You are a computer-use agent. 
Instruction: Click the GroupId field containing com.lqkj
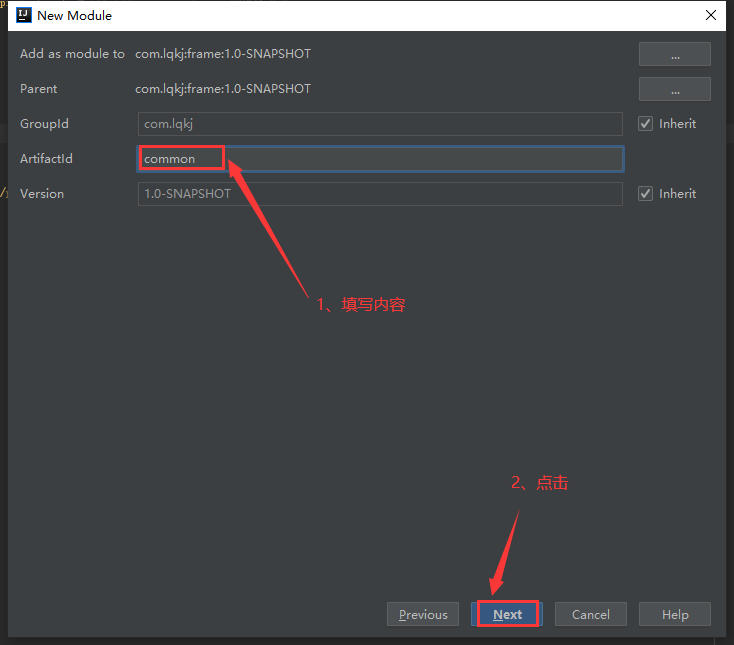[380, 124]
